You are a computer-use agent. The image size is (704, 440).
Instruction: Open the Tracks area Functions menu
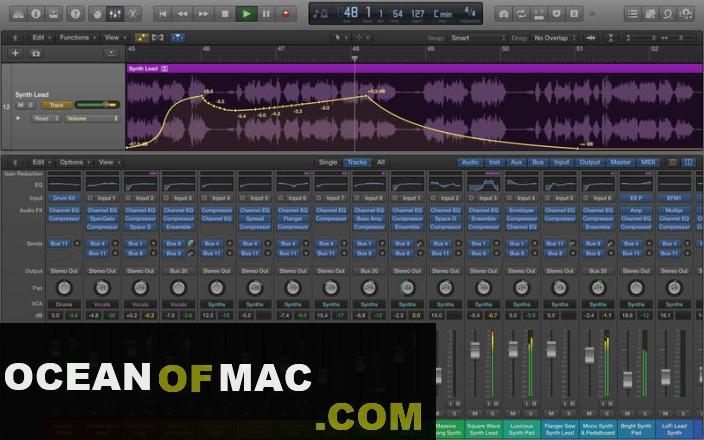coord(78,38)
